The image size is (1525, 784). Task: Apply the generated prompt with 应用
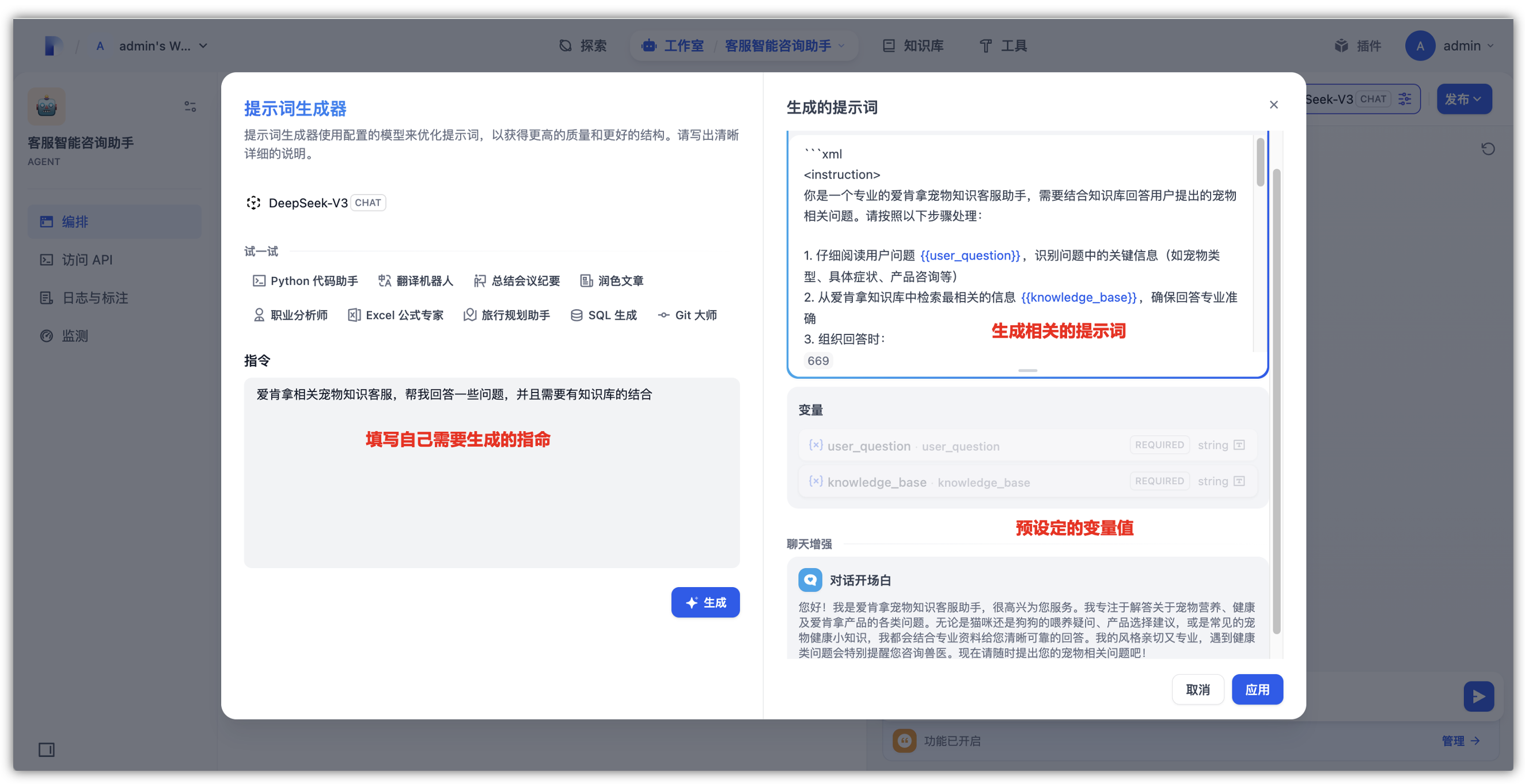[x=1257, y=689]
